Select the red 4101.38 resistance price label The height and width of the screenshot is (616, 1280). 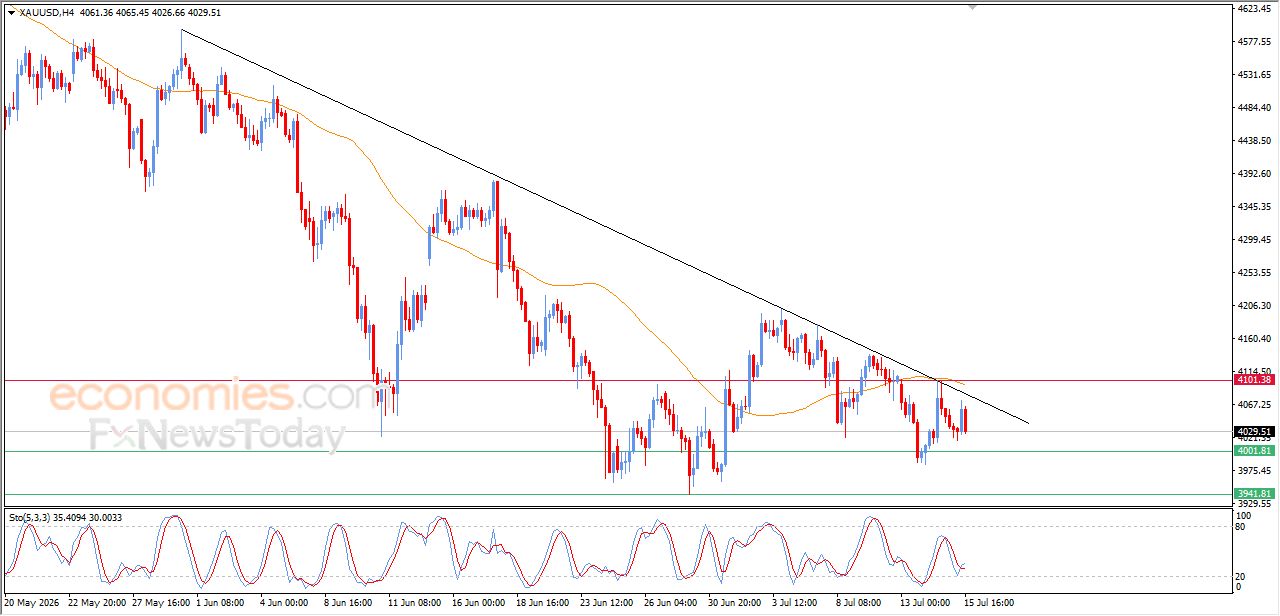pyautogui.click(x=1254, y=380)
